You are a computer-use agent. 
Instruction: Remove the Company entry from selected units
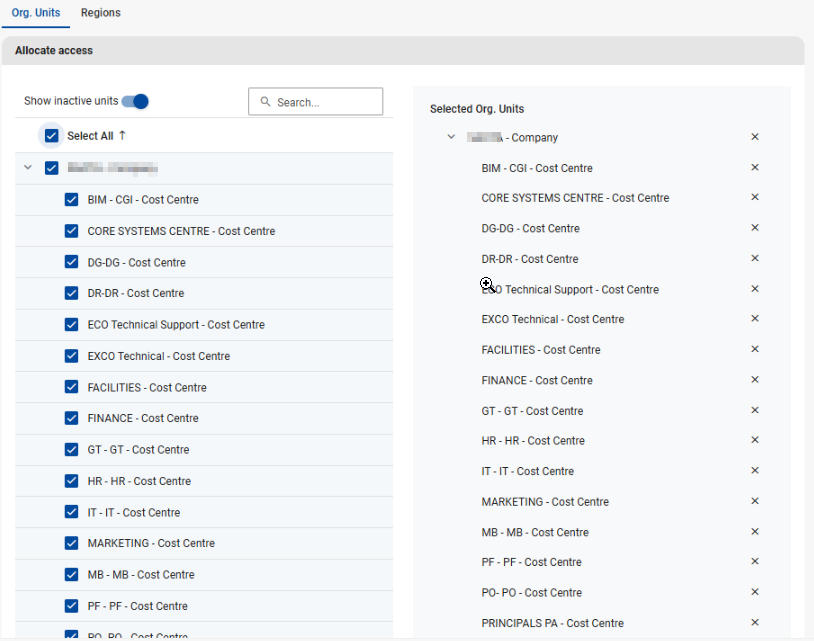tap(755, 137)
